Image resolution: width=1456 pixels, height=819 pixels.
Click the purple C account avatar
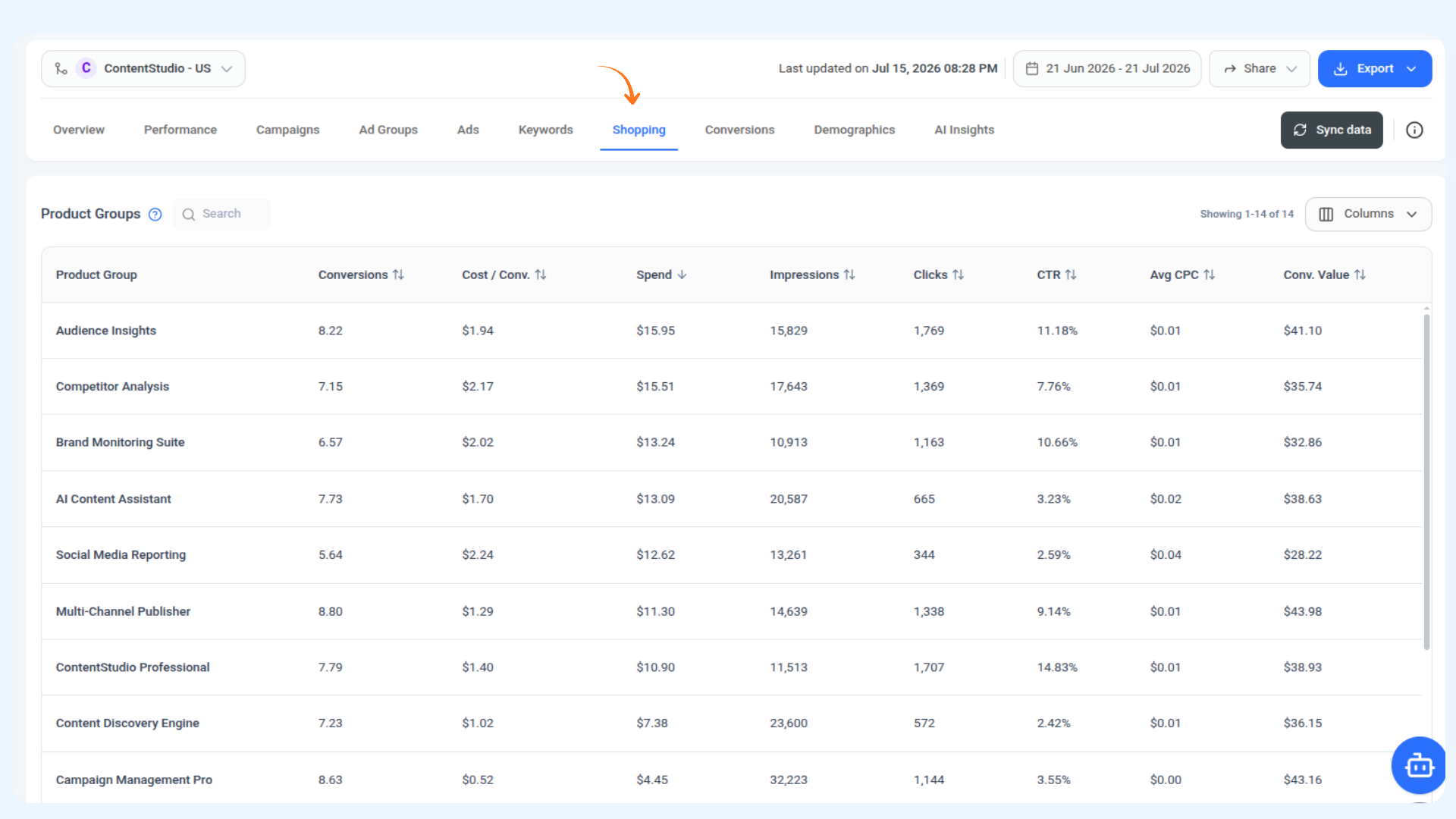point(86,68)
